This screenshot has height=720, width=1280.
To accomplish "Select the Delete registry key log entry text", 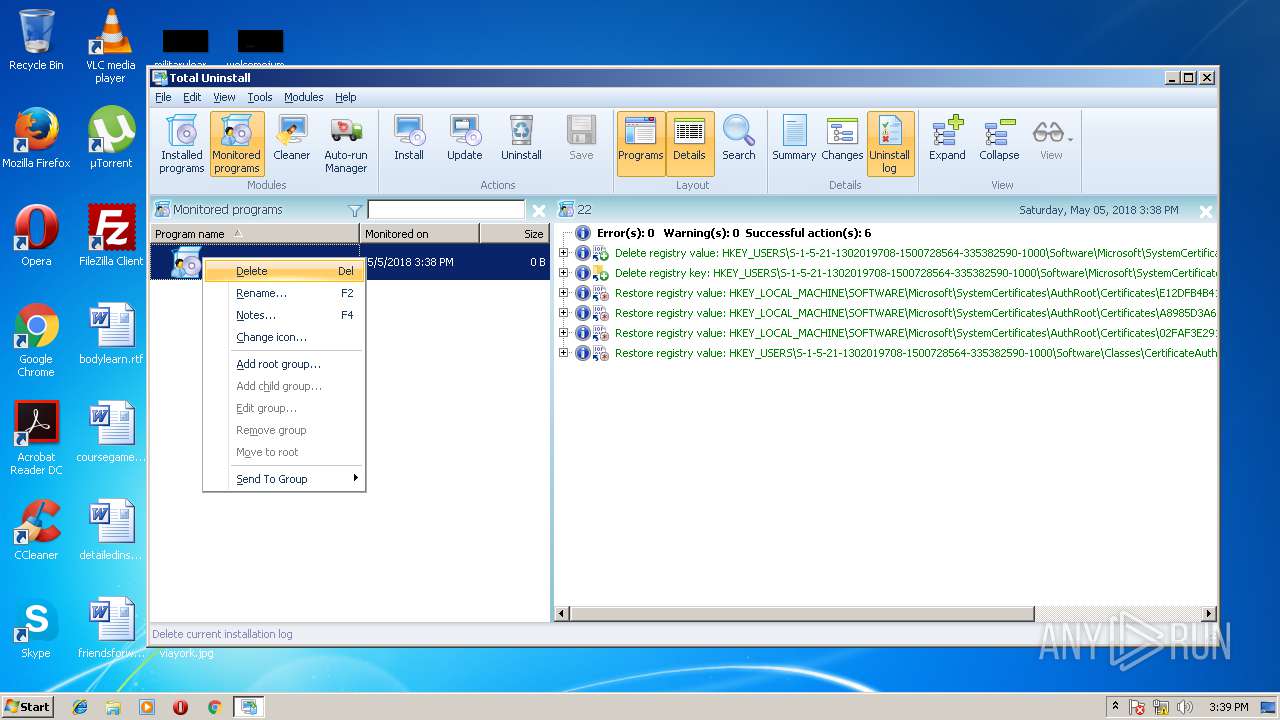I will [915, 273].
